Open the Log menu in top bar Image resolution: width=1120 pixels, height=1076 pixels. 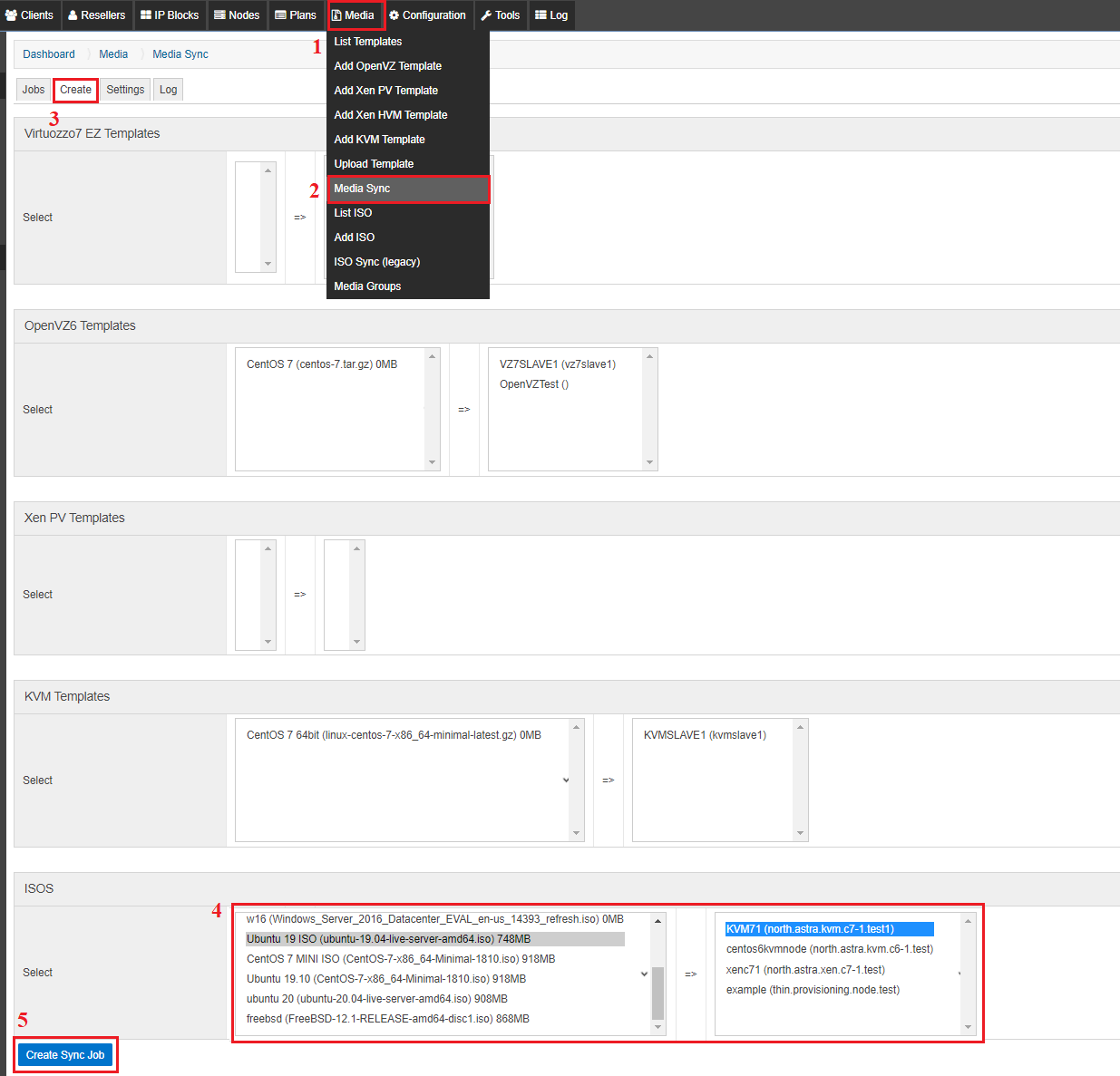coord(551,15)
